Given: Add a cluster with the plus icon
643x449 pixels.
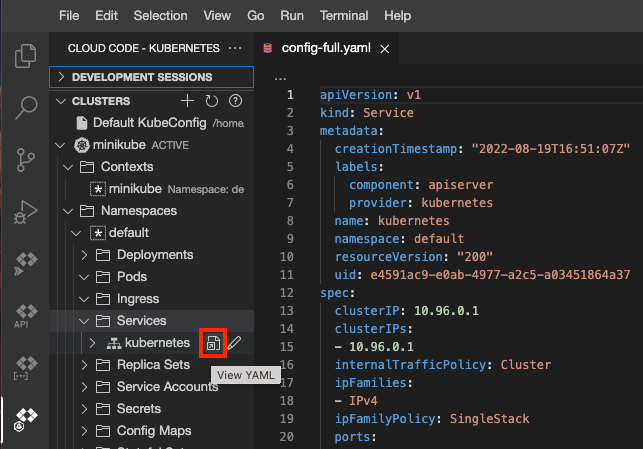Looking at the screenshot, I should tap(187, 101).
